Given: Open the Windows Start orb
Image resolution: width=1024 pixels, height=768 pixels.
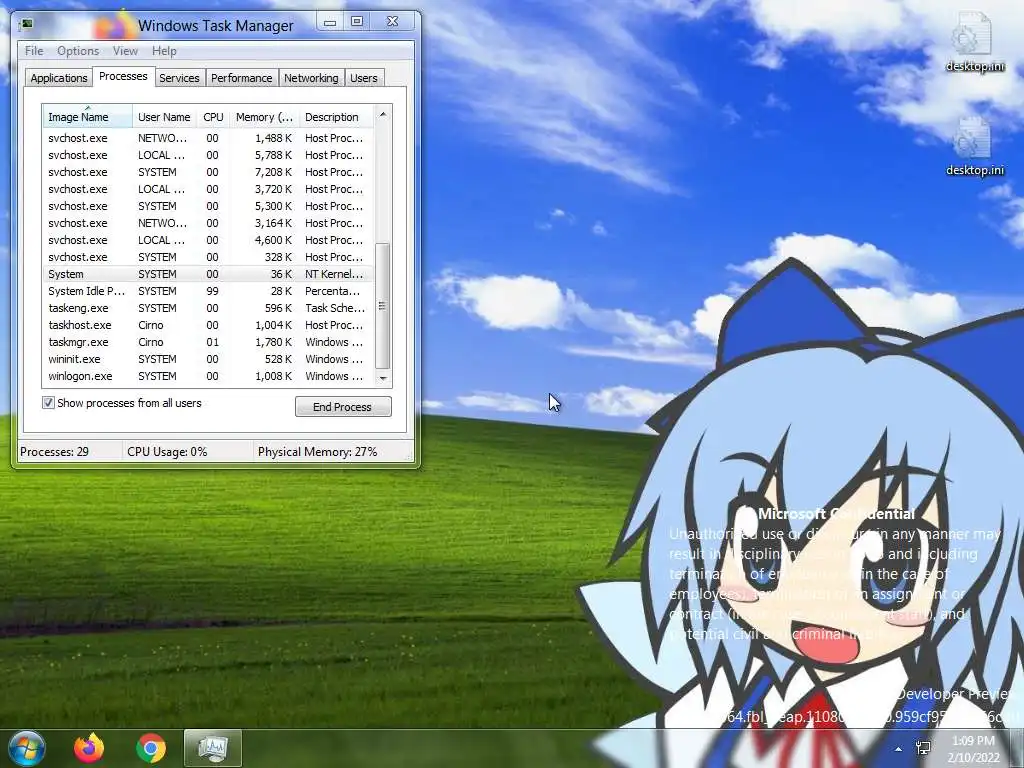Looking at the screenshot, I should 27,748.
